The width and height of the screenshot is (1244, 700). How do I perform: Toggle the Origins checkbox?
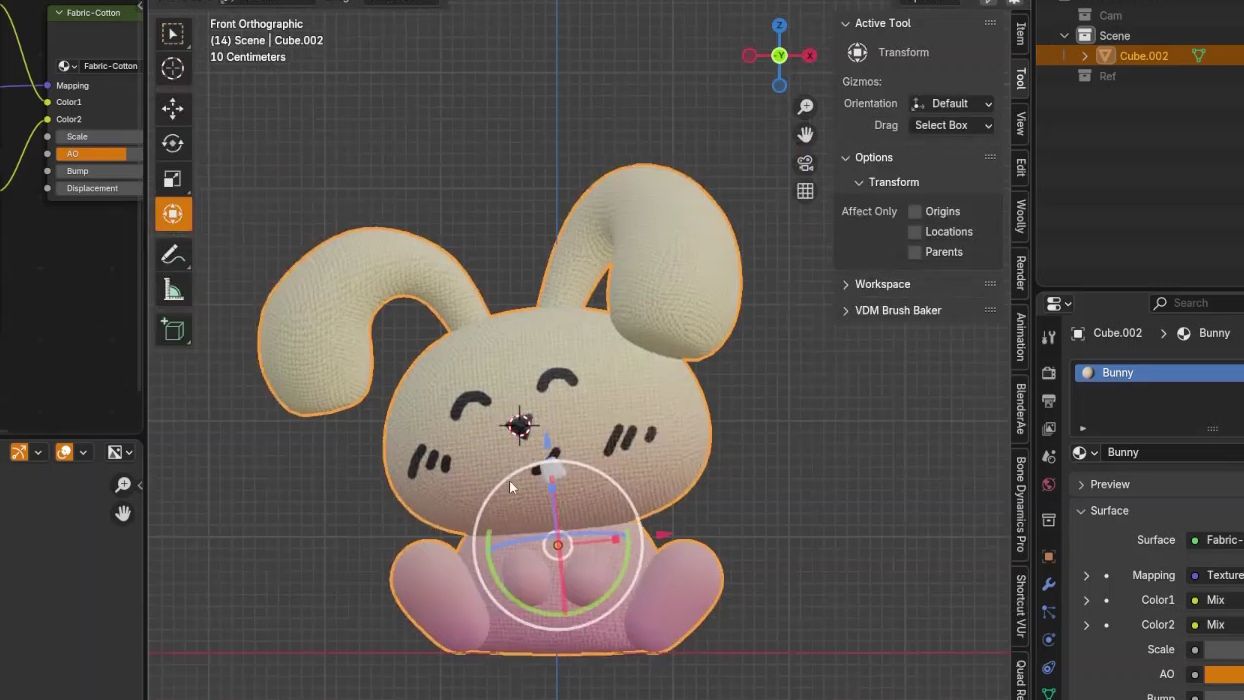(915, 211)
